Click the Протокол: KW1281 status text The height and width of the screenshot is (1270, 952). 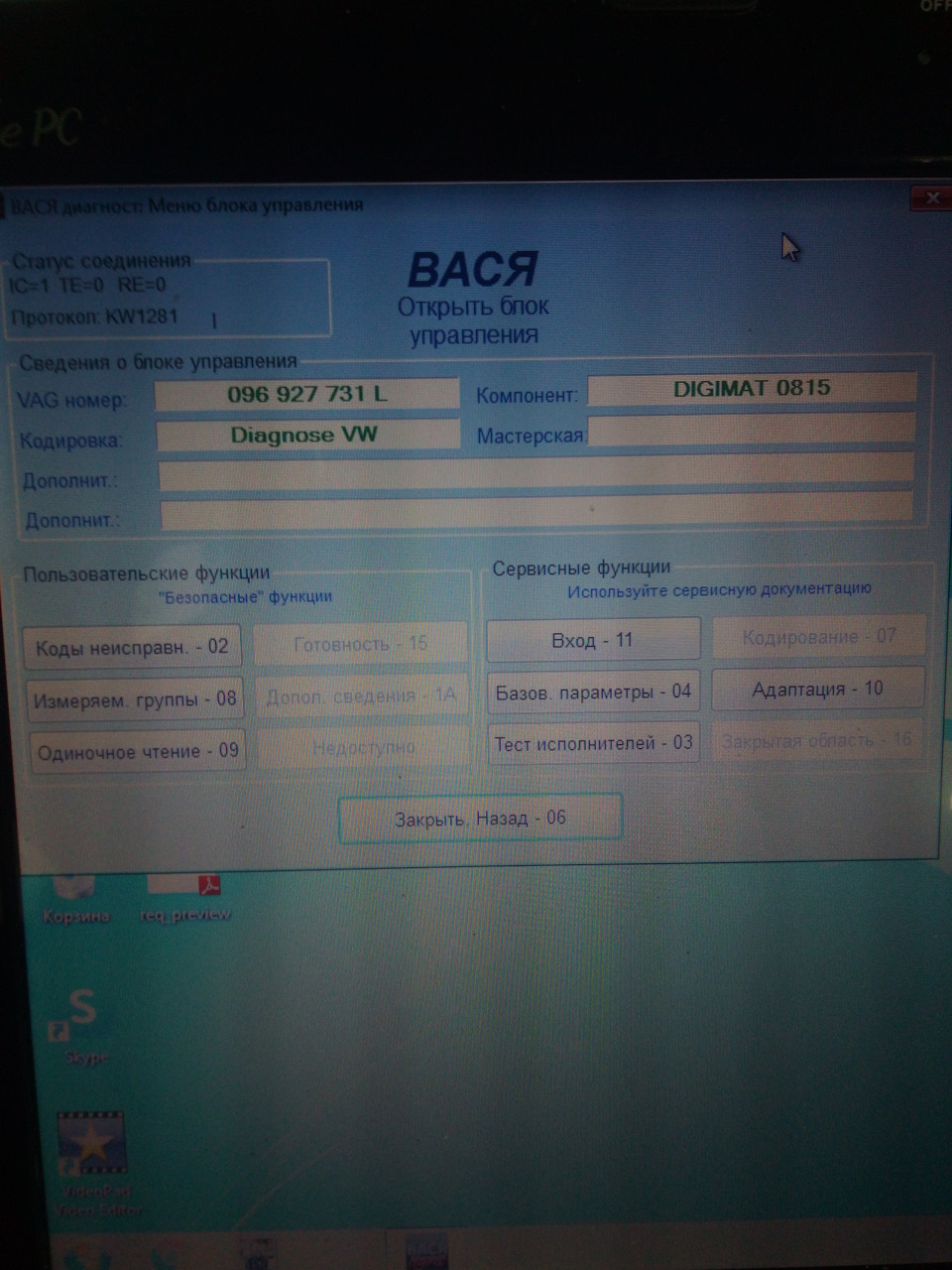tap(94, 317)
